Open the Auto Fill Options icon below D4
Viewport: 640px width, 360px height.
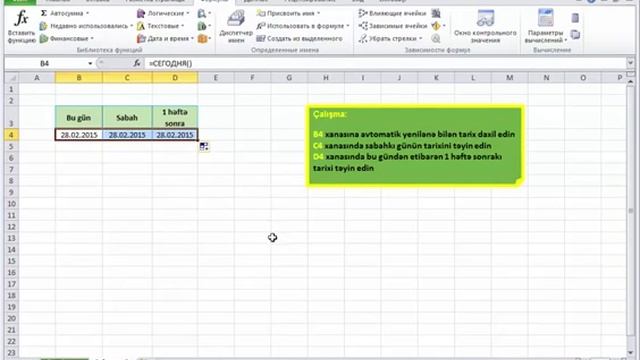click(x=204, y=147)
